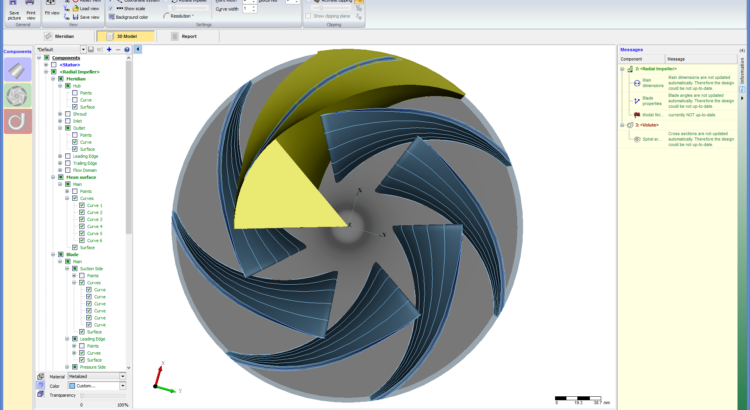This screenshot has height=410, width=750.
Task: Click the Component column header
Action: tap(641, 59)
